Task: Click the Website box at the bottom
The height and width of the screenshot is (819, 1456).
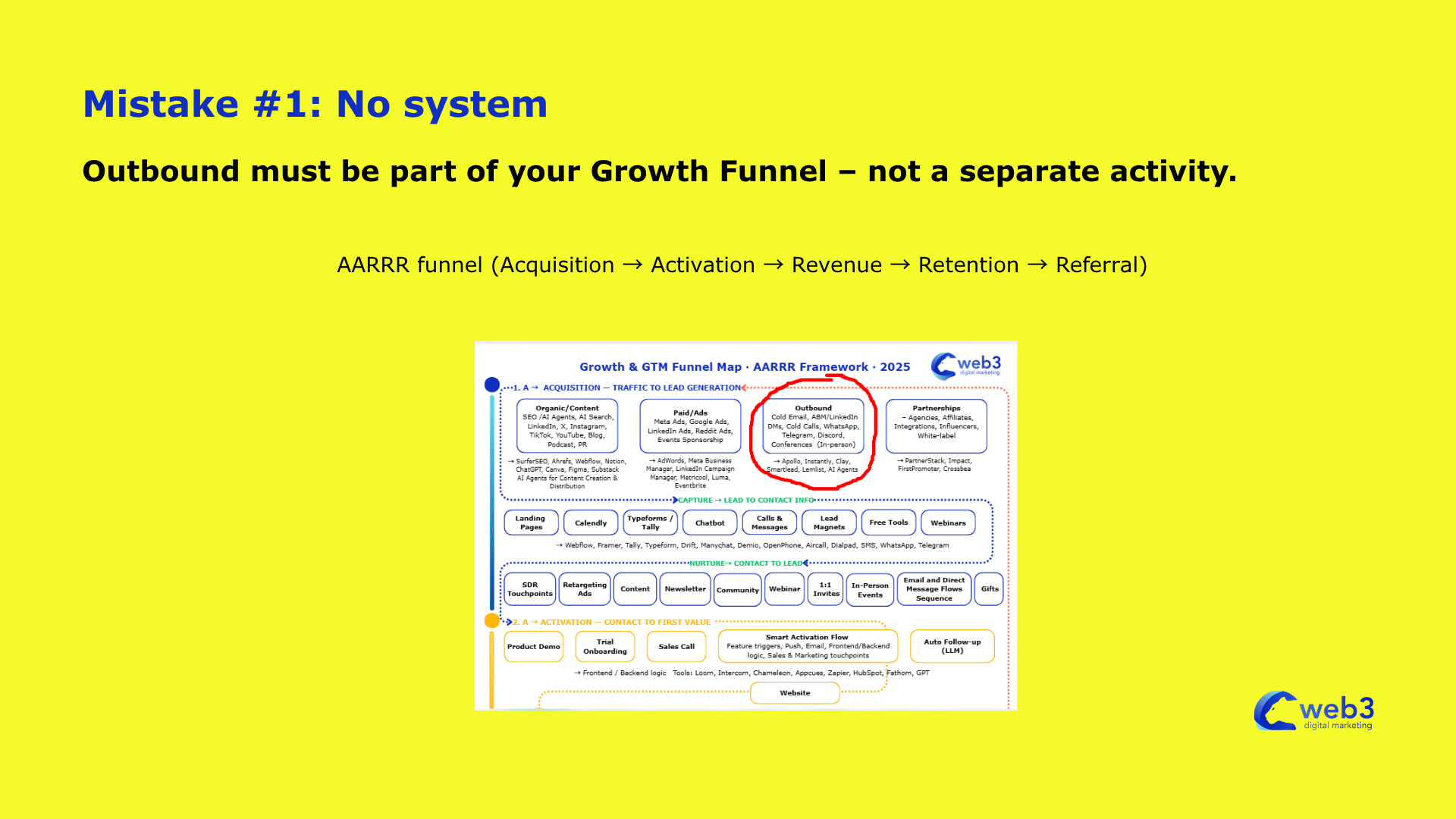Action: point(795,692)
